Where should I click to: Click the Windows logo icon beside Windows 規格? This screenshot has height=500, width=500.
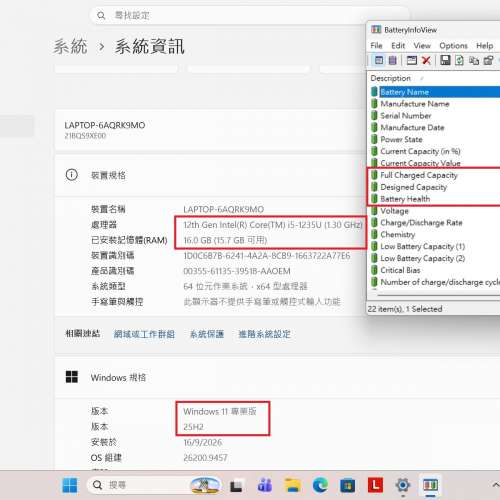[72, 377]
